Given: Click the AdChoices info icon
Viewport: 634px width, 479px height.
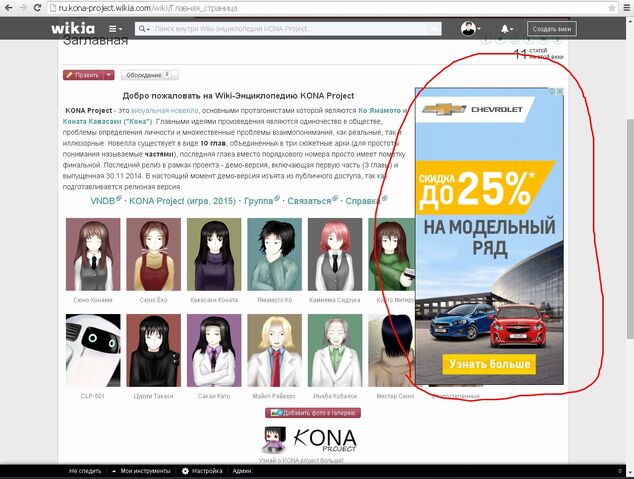Looking at the screenshot, I should [x=552, y=92].
